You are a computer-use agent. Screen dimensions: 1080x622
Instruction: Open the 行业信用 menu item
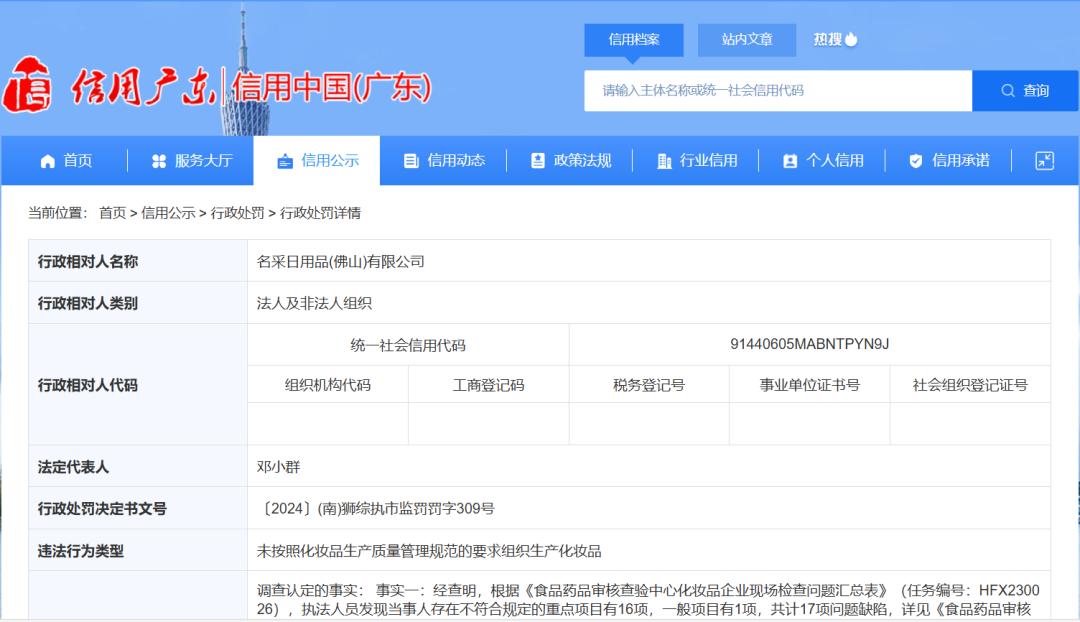tap(696, 161)
